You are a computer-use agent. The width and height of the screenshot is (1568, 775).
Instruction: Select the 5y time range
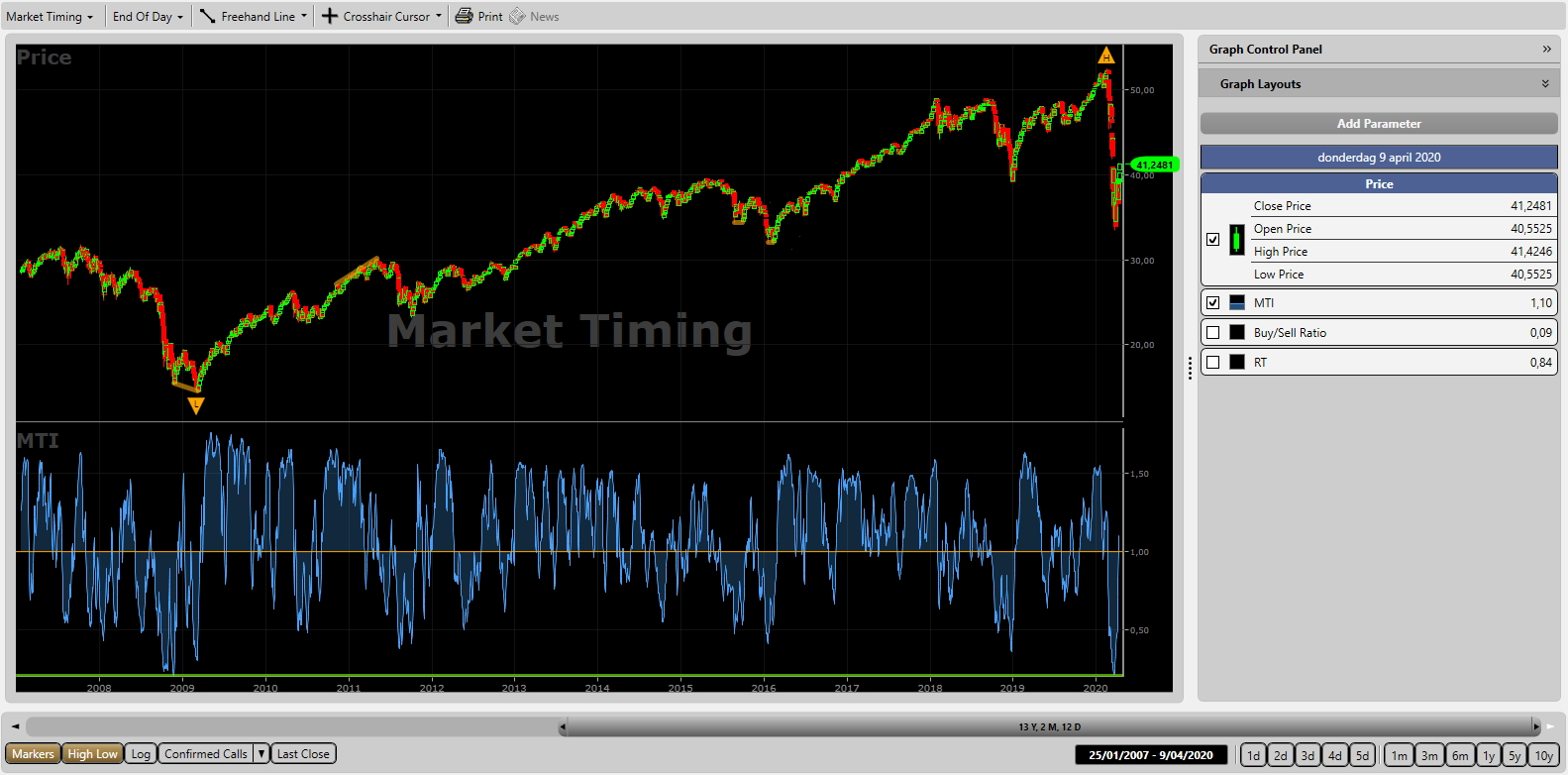click(x=1515, y=755)
